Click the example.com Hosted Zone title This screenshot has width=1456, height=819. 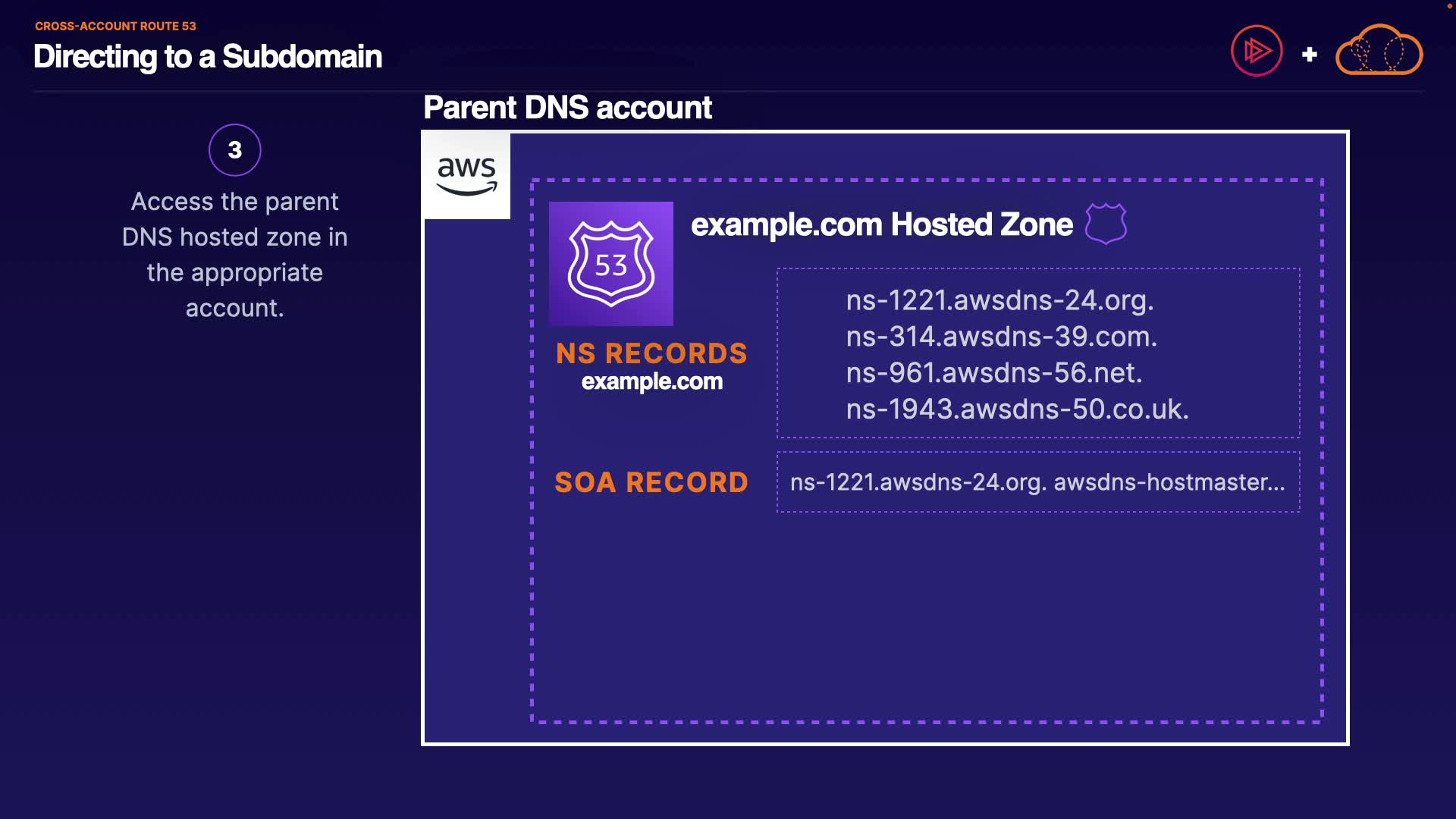881,224
